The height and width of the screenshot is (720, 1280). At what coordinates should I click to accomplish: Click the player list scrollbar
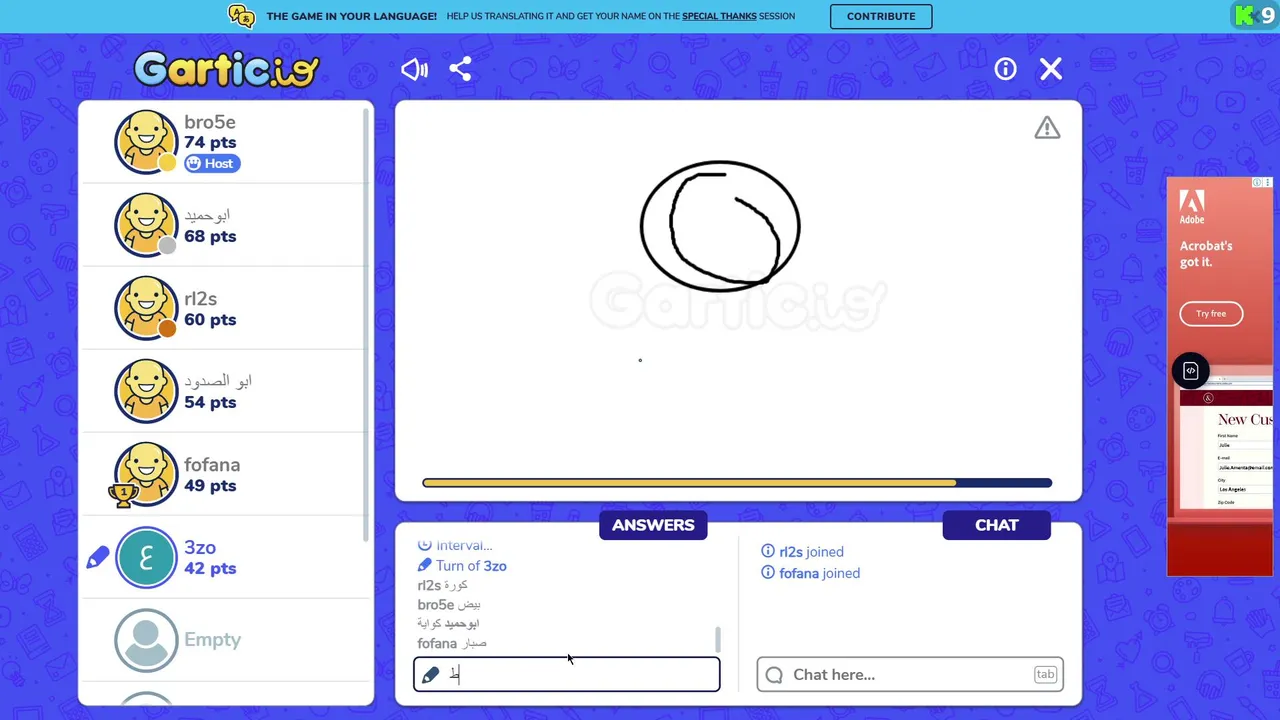pos(366,325)
